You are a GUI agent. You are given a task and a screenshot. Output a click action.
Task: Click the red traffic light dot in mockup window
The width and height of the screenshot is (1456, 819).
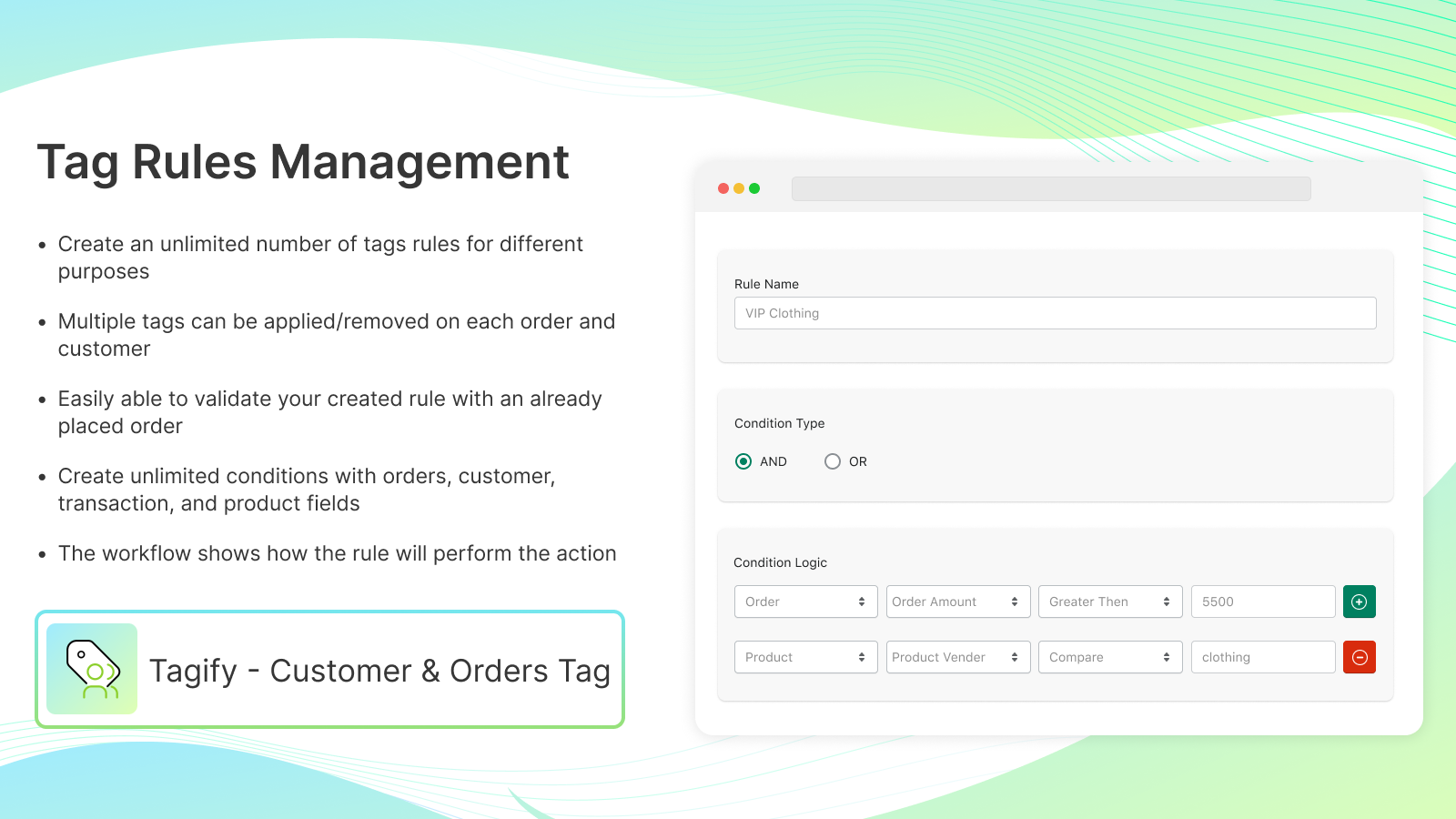(x=723, y=188)
